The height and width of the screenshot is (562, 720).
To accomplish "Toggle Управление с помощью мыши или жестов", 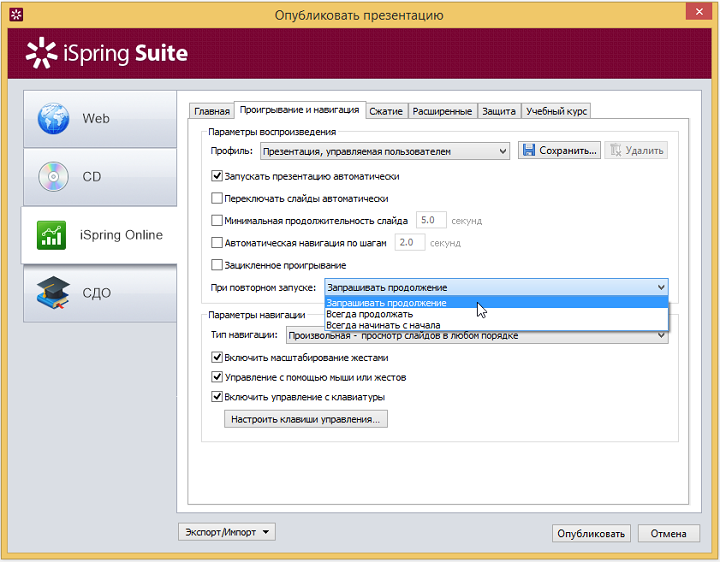I will point(217,377).
